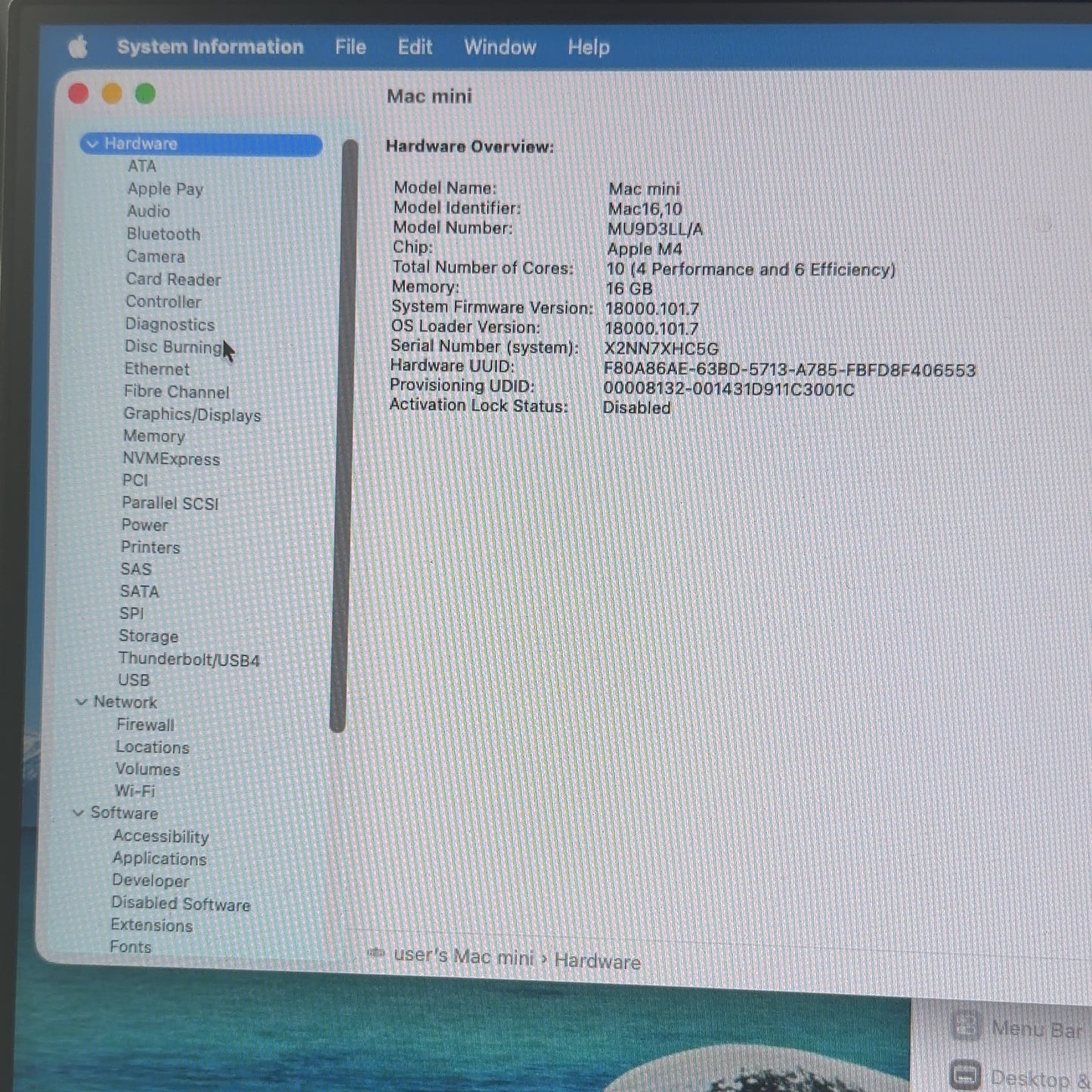Click the Apple M4 chip value

645,249
